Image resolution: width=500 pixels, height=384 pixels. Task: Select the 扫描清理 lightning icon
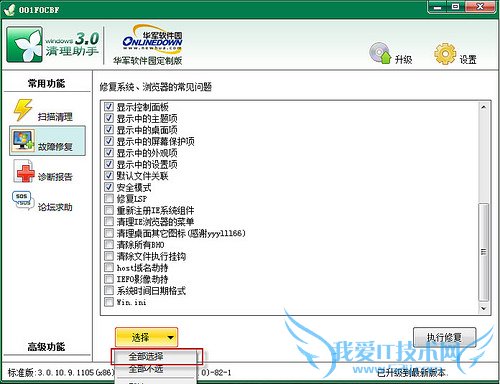pos(23,110)
